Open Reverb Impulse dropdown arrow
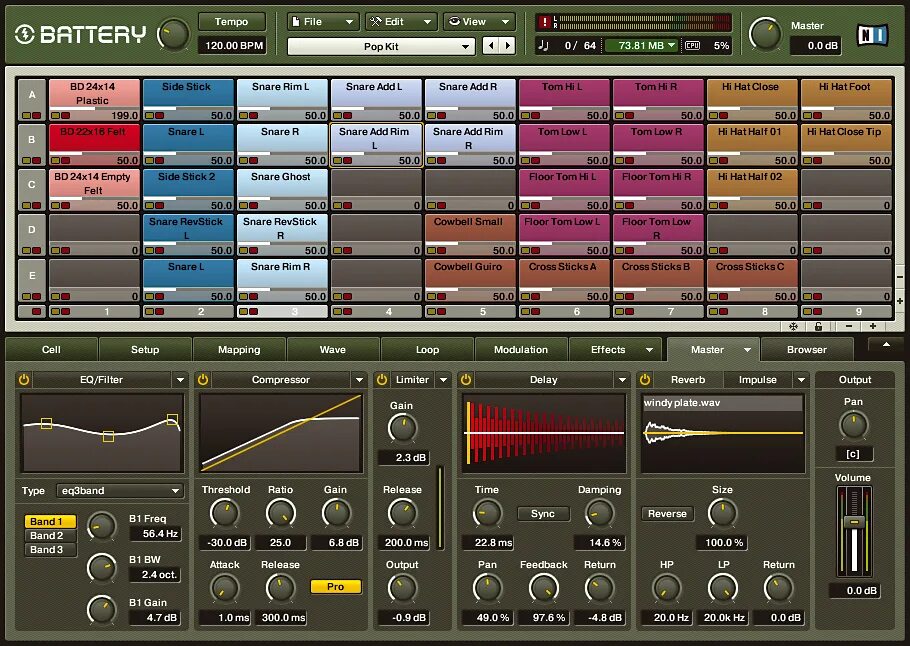 (801, 380)
